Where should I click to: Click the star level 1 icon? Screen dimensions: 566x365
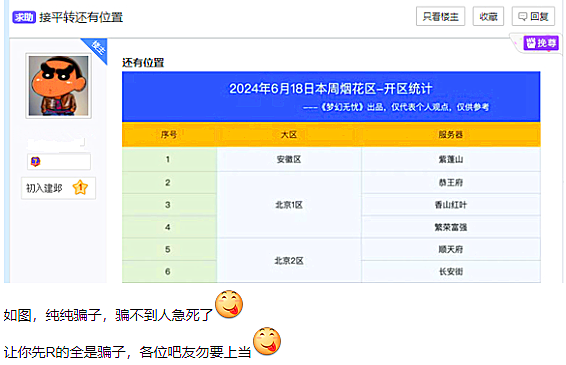pyautogui.click(x=80, y=188)
